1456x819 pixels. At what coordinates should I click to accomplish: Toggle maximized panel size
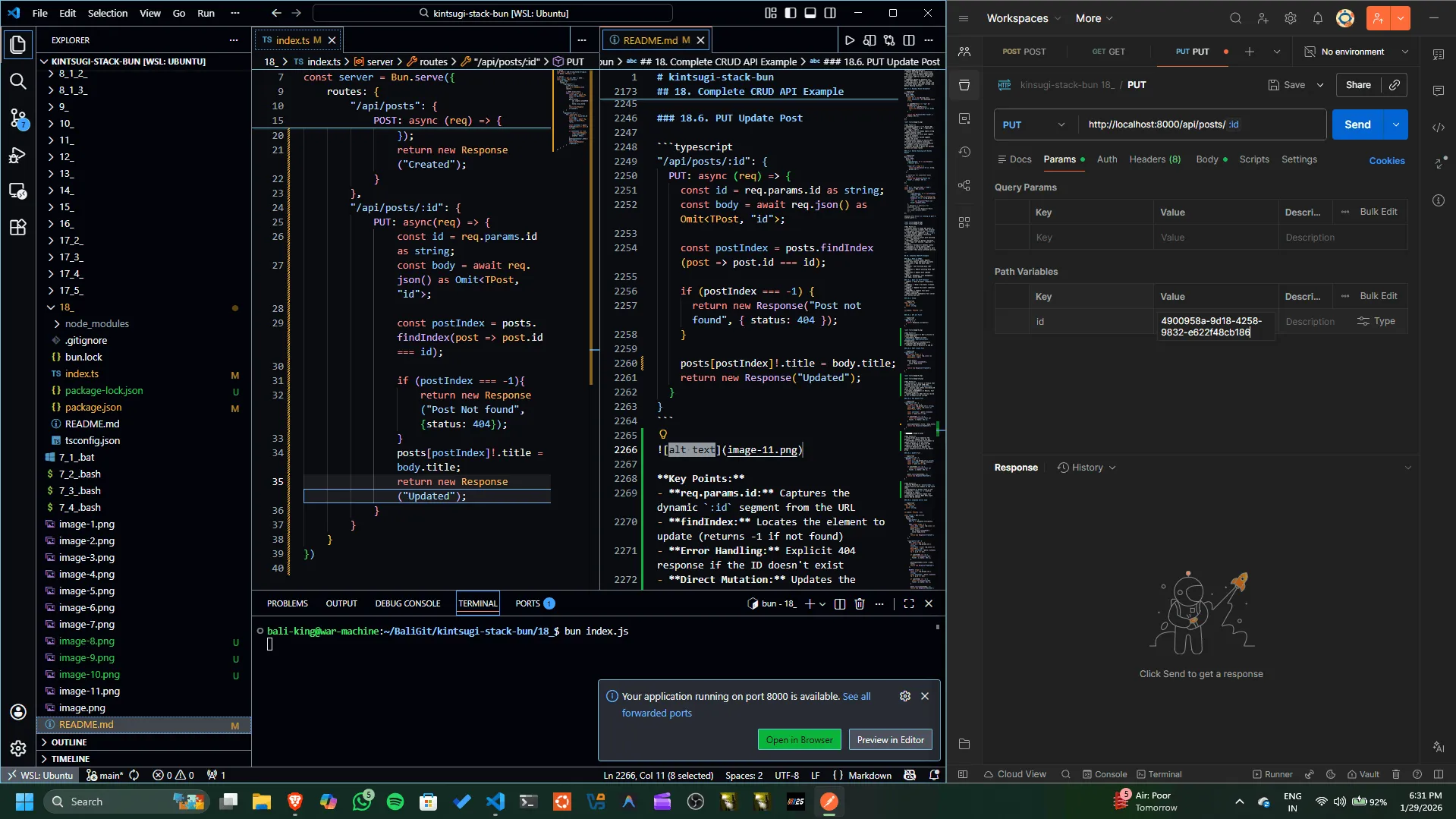click(908, 603)
